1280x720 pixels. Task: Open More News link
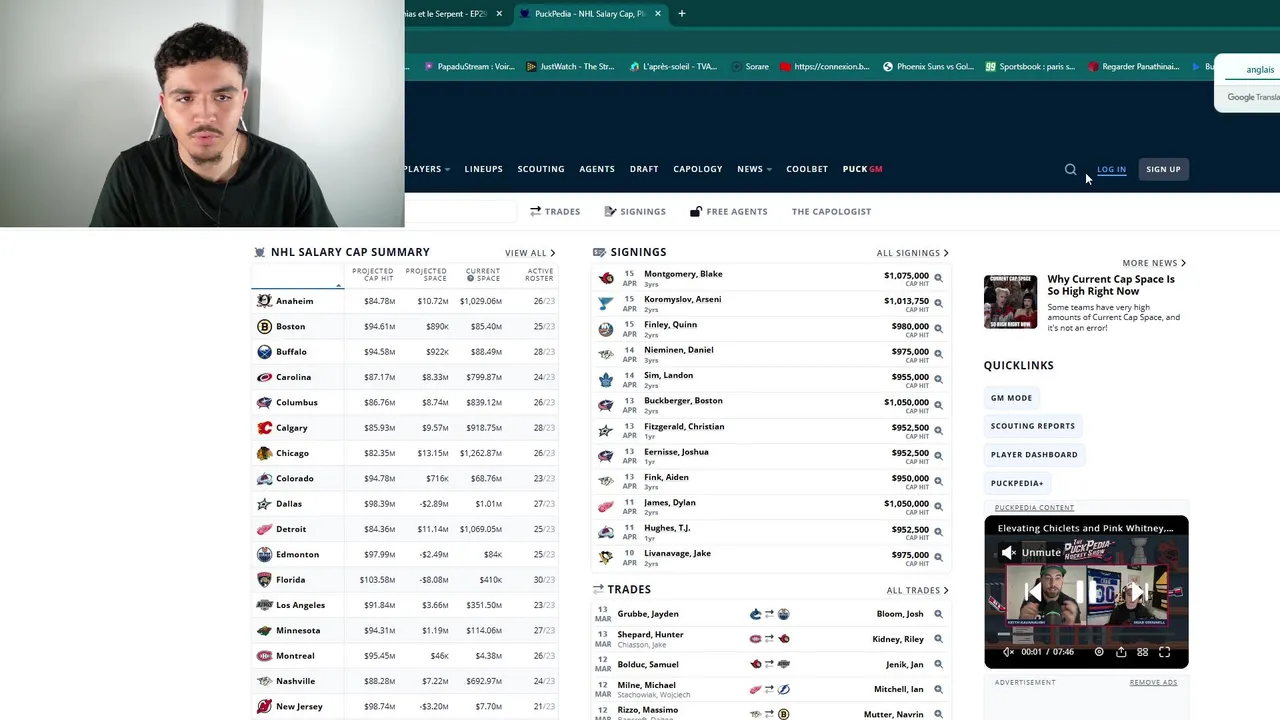point(1154,263)
